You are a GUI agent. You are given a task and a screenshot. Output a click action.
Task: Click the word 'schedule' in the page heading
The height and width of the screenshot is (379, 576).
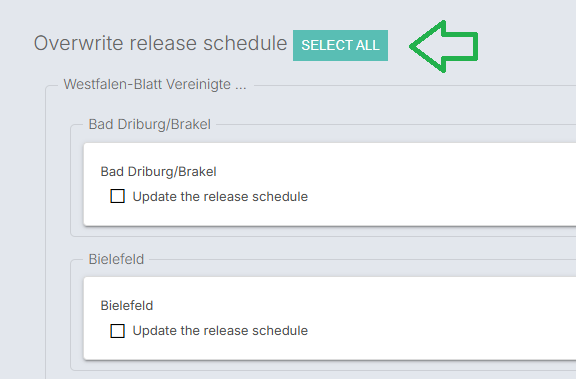tap(245, 43)
